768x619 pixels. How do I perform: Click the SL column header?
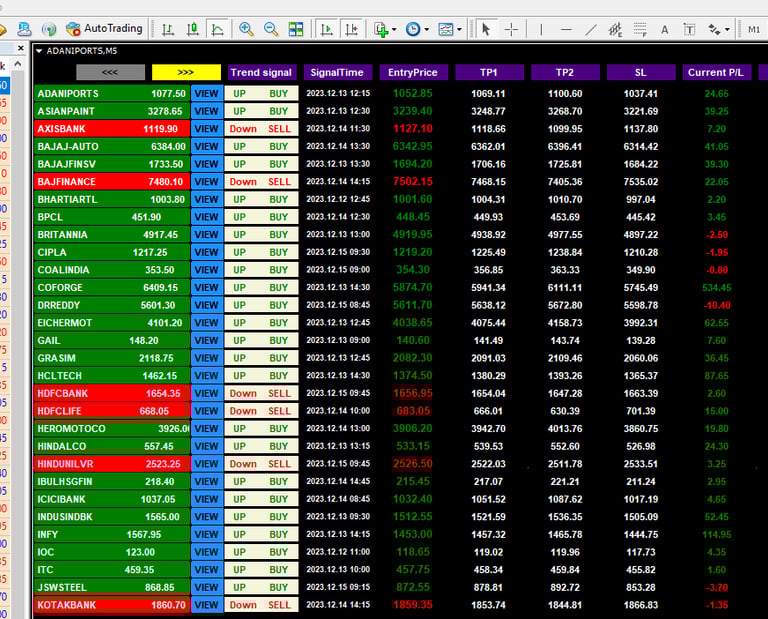pyautogui.click(x=641, y=72)
